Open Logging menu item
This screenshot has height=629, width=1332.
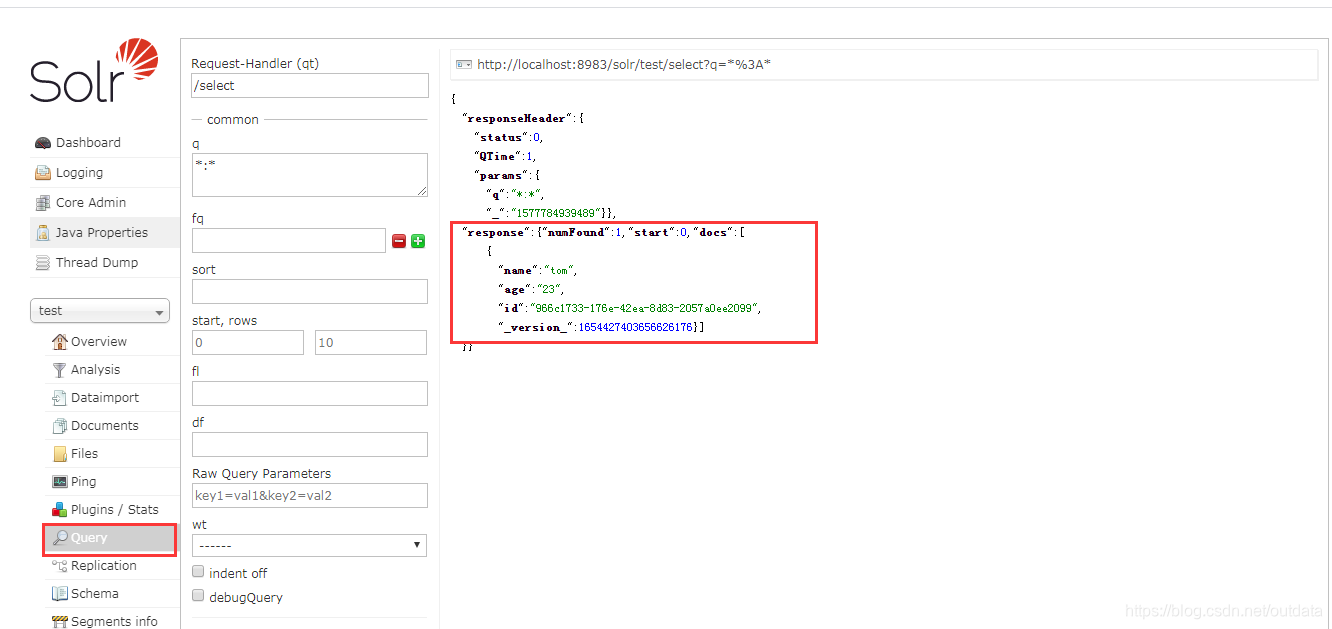pyautogui.click(x=79, y=173)
